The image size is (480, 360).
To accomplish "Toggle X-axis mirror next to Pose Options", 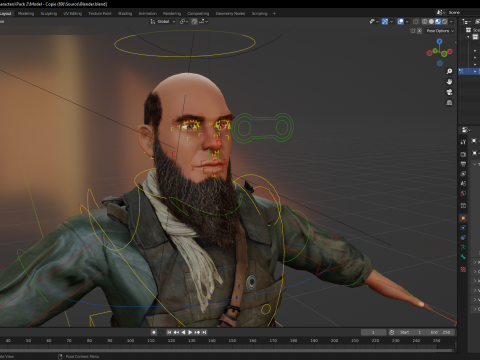I will pyautogui.click(x=419, y=31).
